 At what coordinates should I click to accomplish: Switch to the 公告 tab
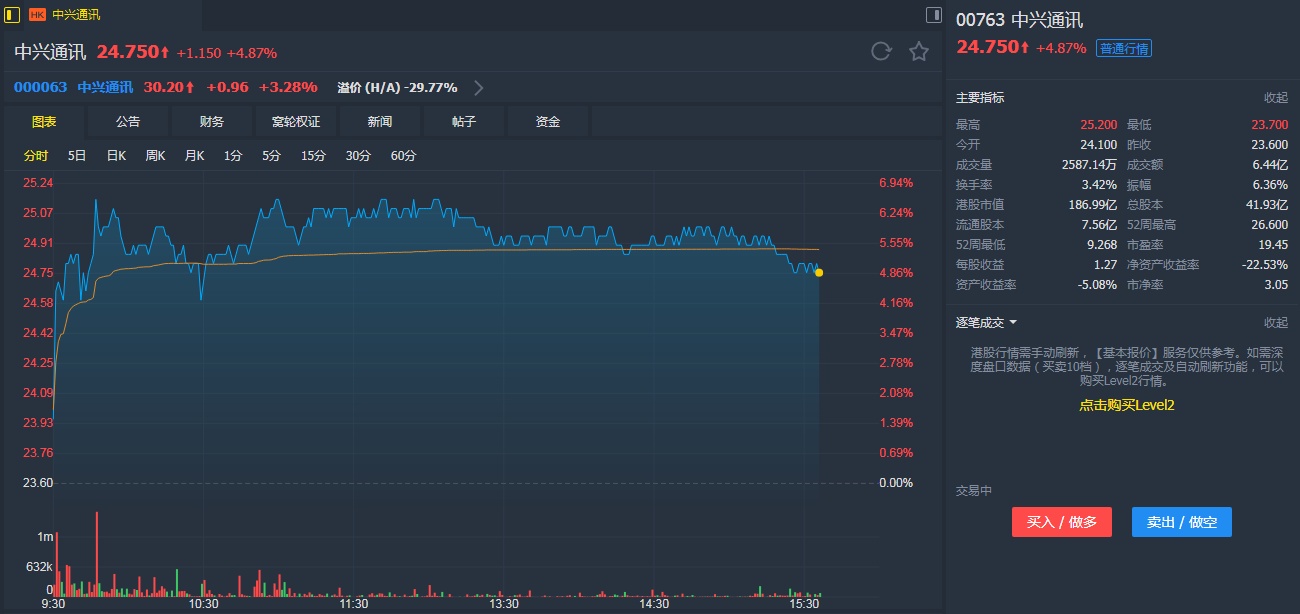point(128,122)
